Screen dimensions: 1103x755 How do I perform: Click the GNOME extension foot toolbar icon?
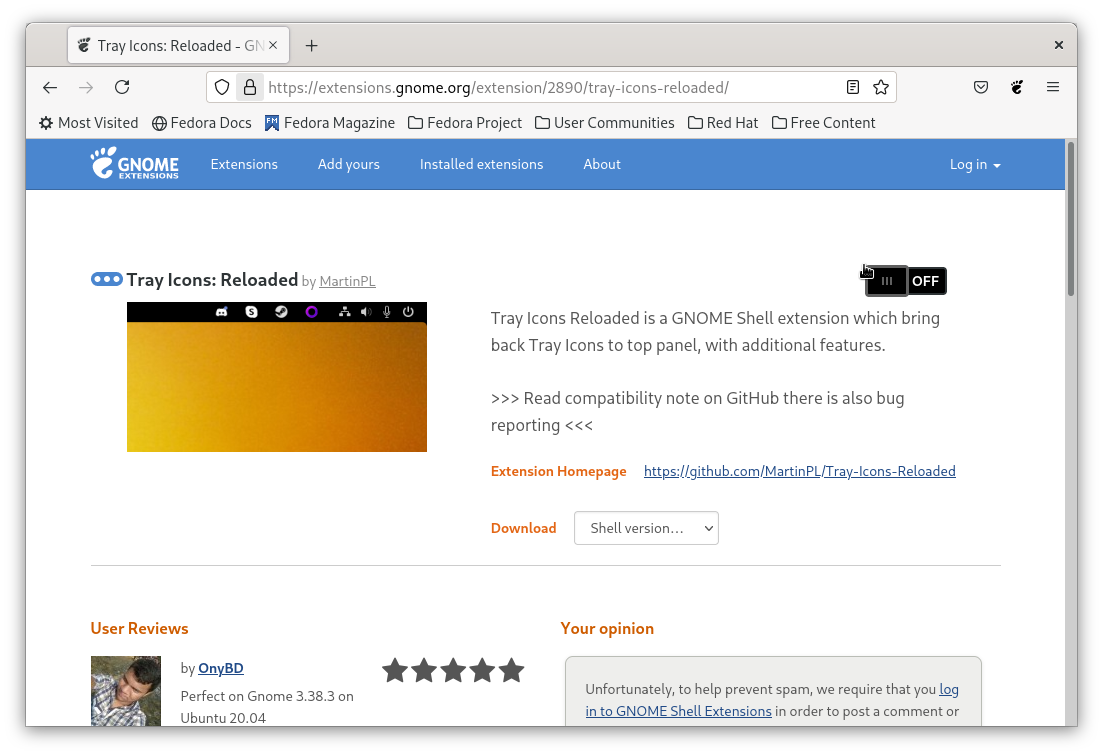coord(1017,87)
